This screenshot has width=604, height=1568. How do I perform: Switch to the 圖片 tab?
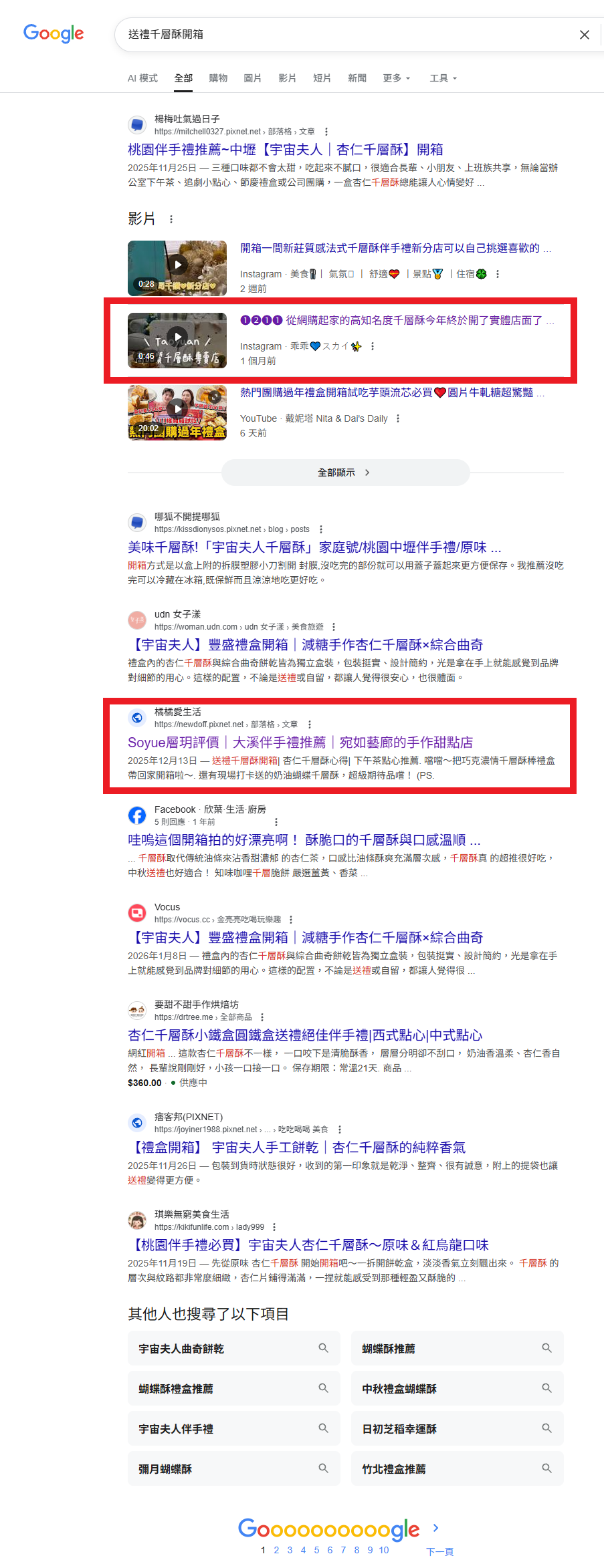(252, 78)
